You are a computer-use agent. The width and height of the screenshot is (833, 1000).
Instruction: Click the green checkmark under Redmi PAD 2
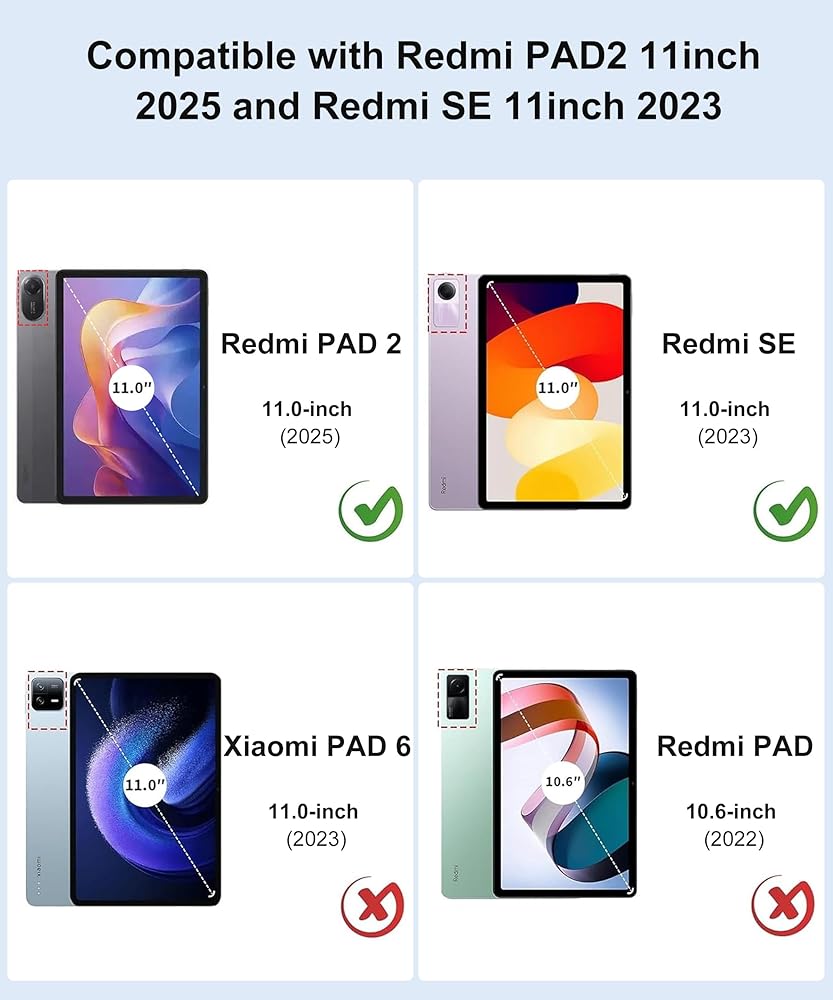point(371,511)
